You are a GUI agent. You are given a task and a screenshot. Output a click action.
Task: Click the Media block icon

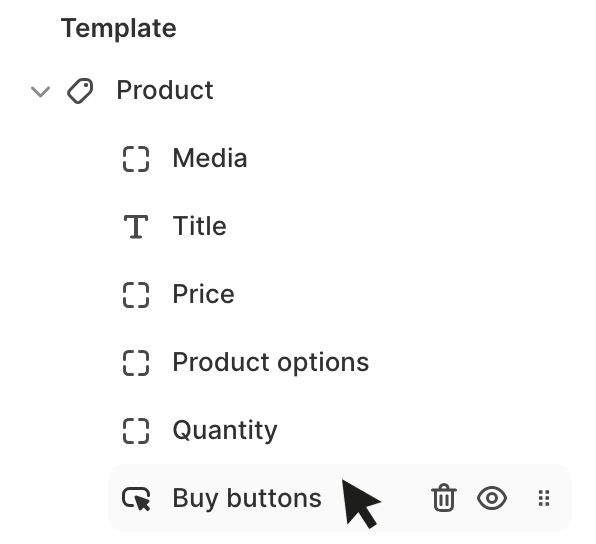pos(136,159)
